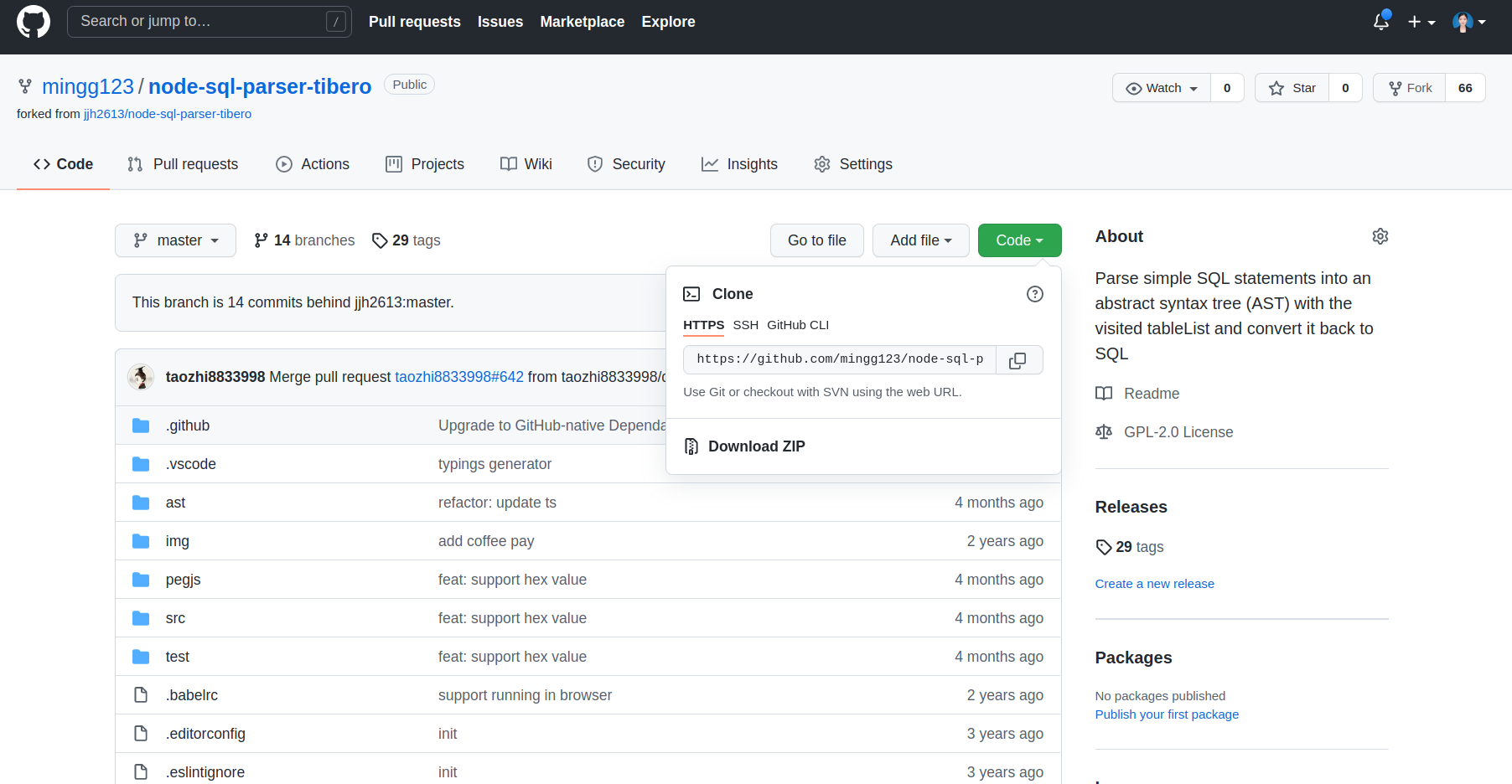
Task: Open Marketplace in top navigation
Action: pyautogui.click(x=583, y=22)
